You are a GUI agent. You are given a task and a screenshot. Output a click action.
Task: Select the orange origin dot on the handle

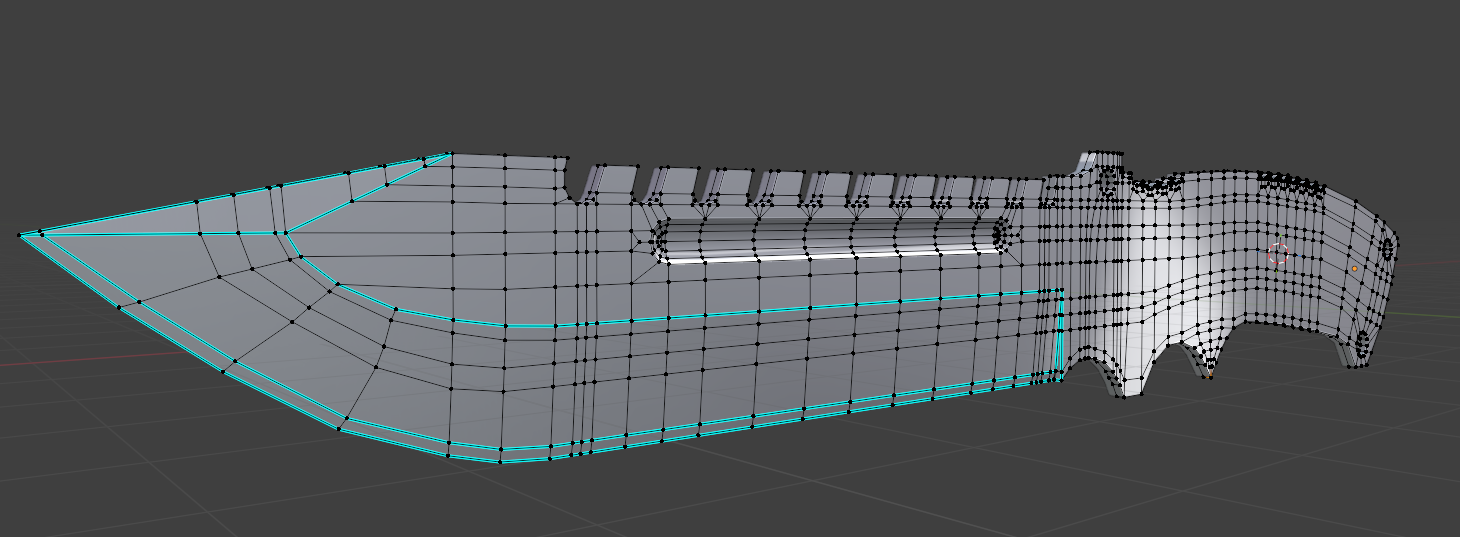pos(1355,269)
